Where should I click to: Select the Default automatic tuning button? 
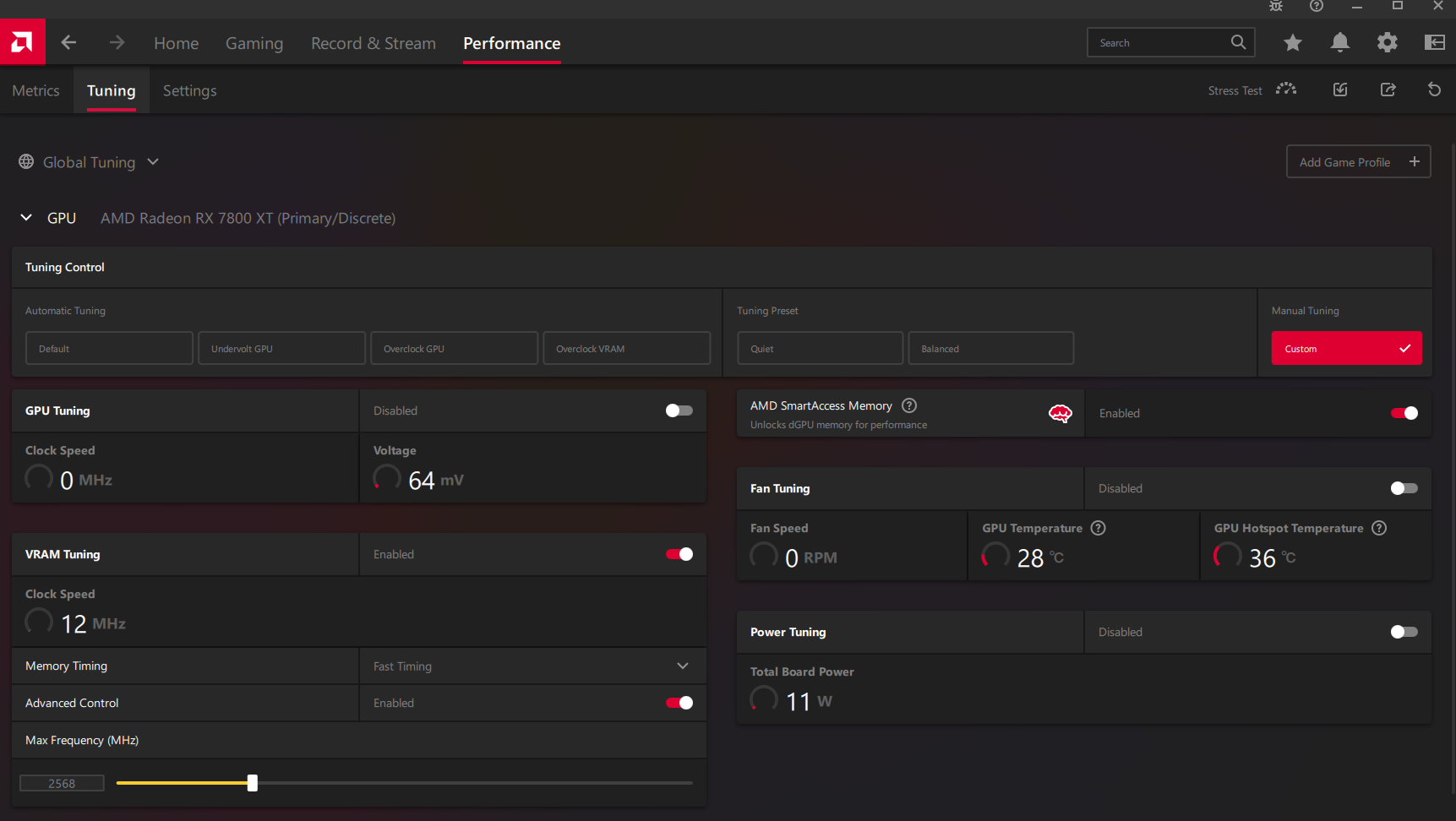click(x=109, y=348)
